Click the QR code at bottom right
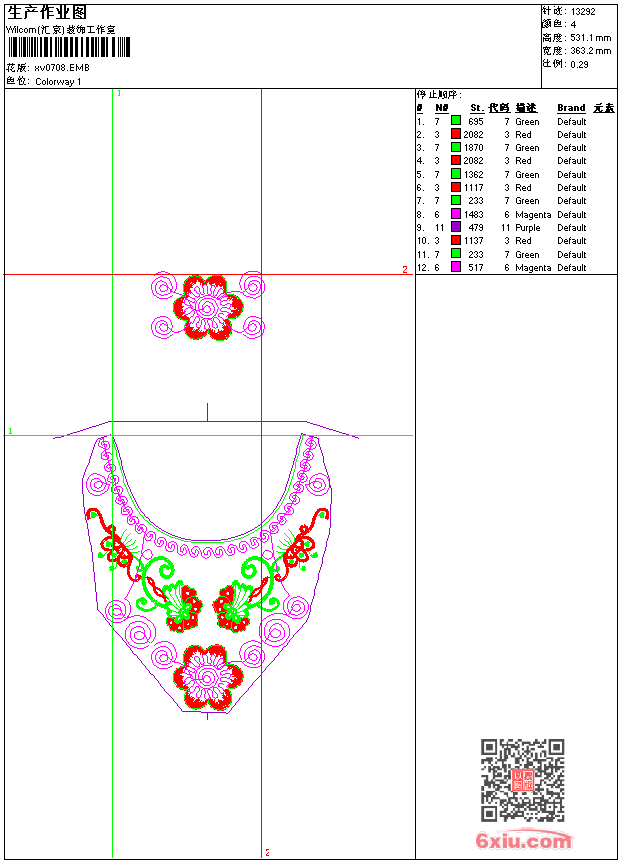620x860 pixels. [x=522, y=780]
